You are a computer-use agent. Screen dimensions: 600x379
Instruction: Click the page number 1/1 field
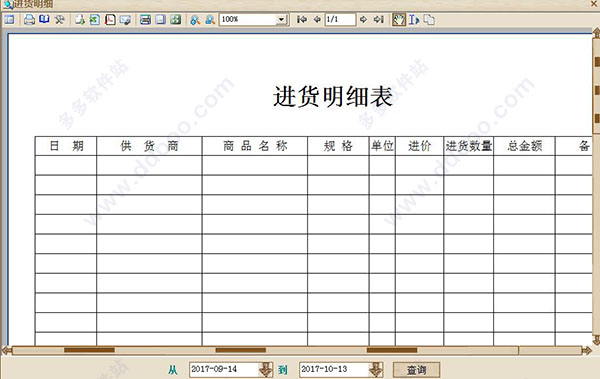pos(340,19)
